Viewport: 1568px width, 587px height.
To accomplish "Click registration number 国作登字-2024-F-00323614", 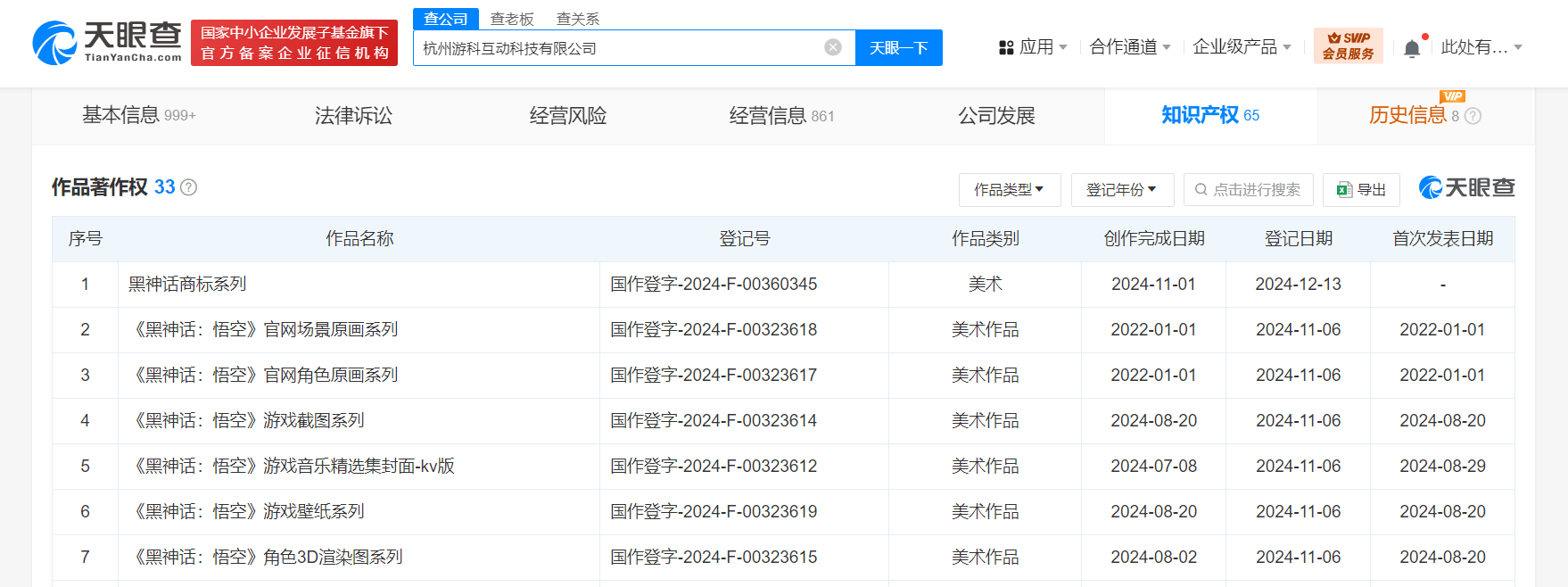I will tap(714, 421).
